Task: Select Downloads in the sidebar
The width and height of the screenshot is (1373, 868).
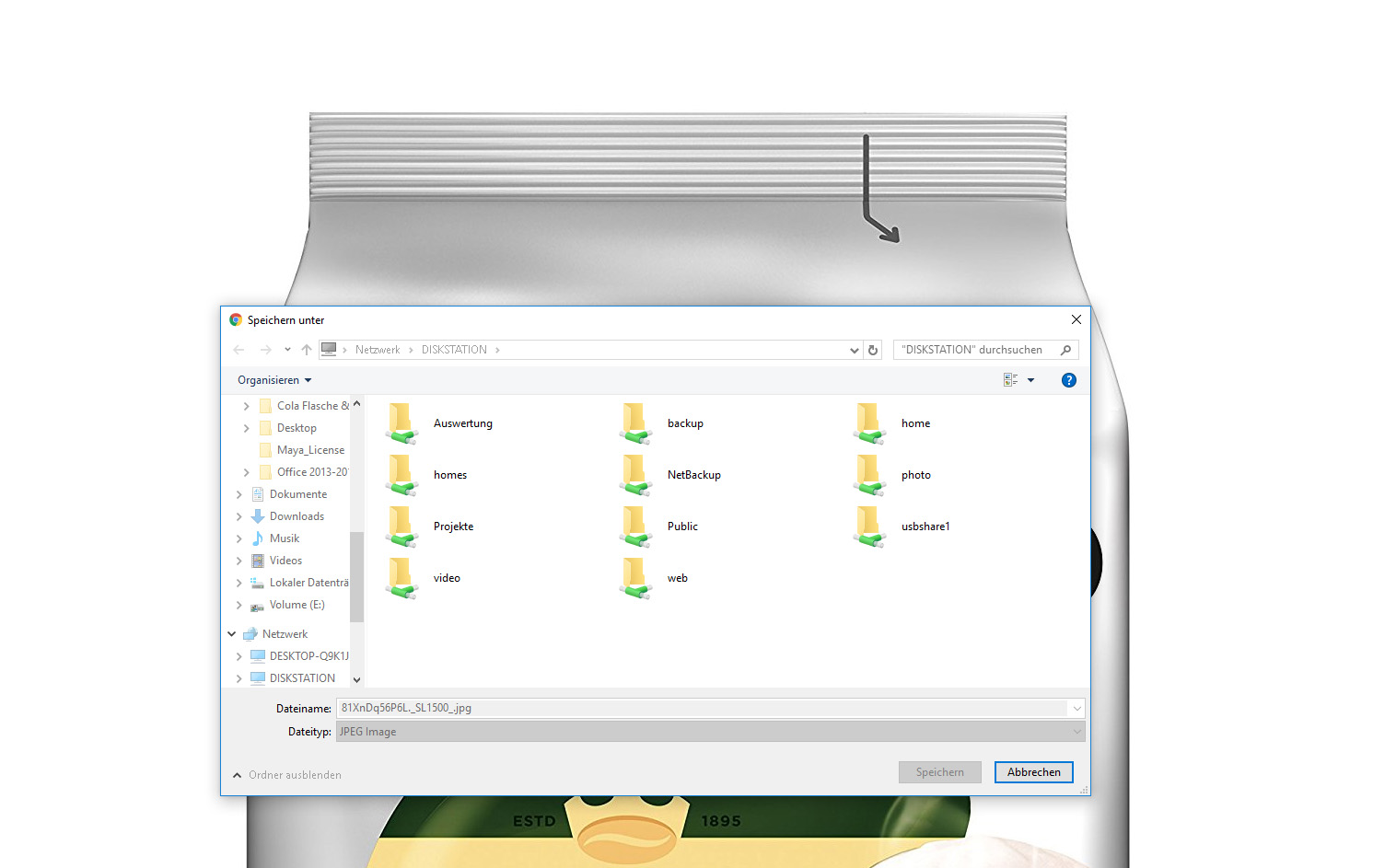Action: click(287, 516)
